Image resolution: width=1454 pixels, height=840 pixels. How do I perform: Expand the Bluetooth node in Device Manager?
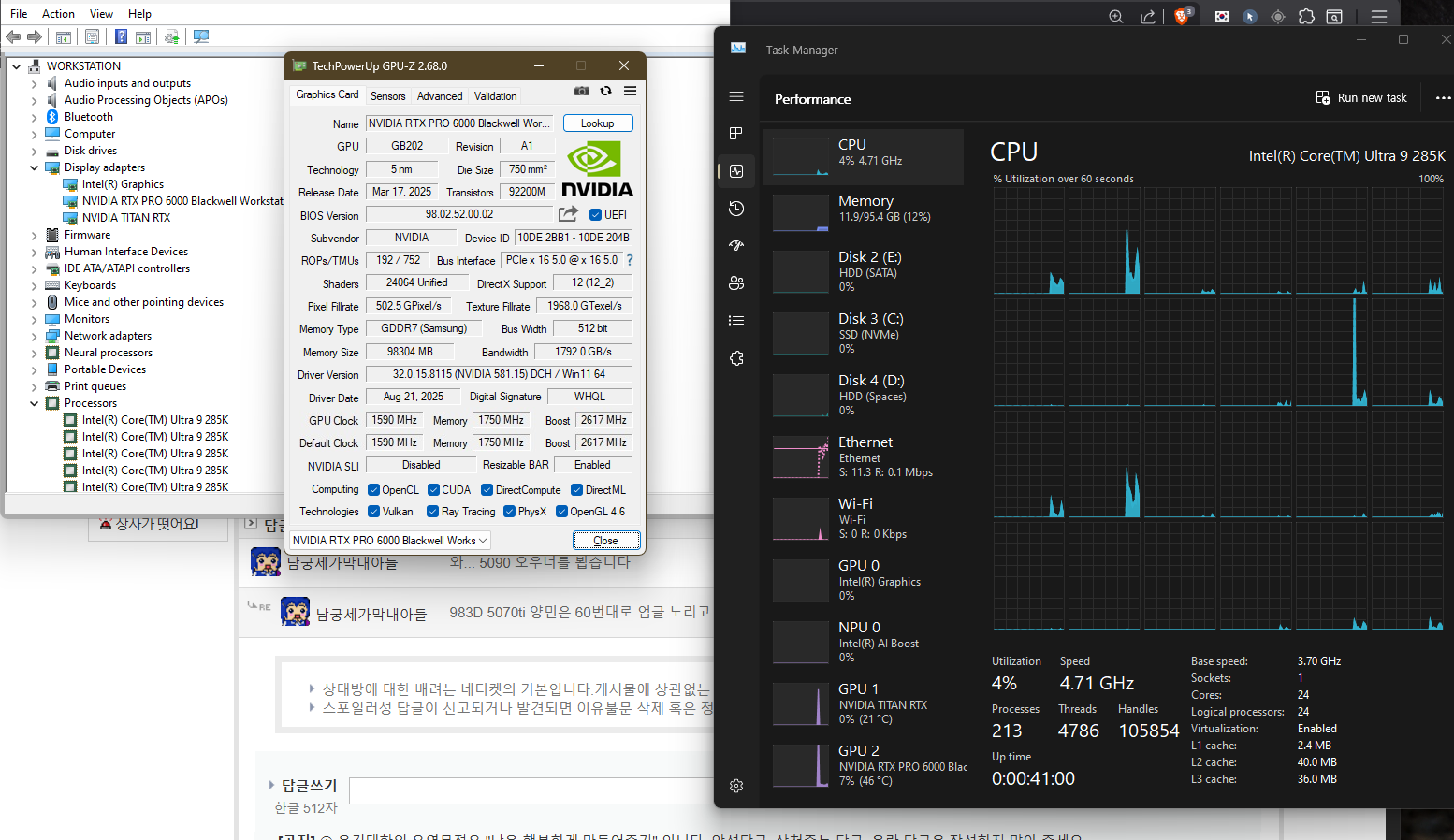(x=35, y=118)
